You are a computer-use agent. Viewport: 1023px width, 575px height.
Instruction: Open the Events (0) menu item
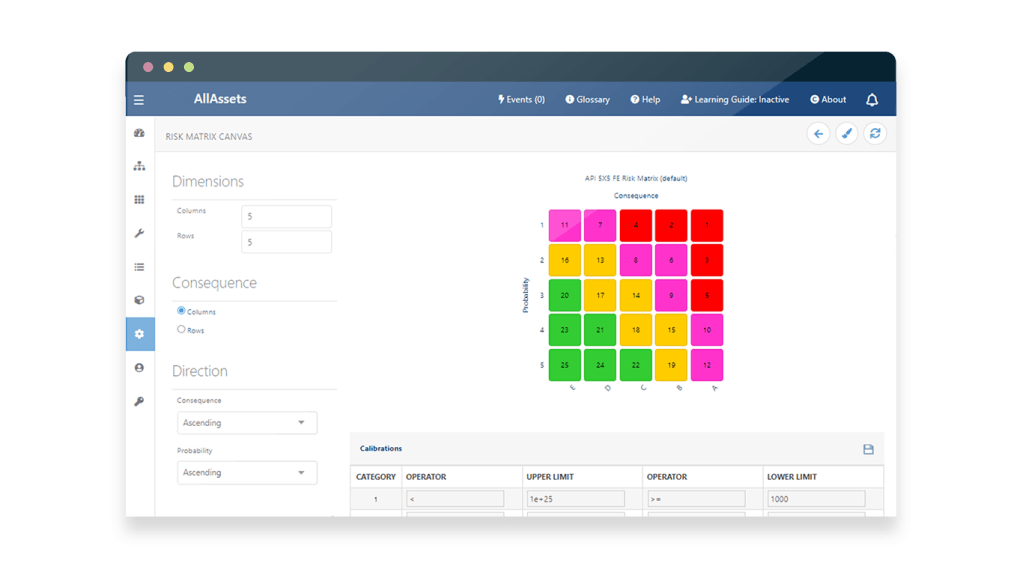(x=521, y=100)
